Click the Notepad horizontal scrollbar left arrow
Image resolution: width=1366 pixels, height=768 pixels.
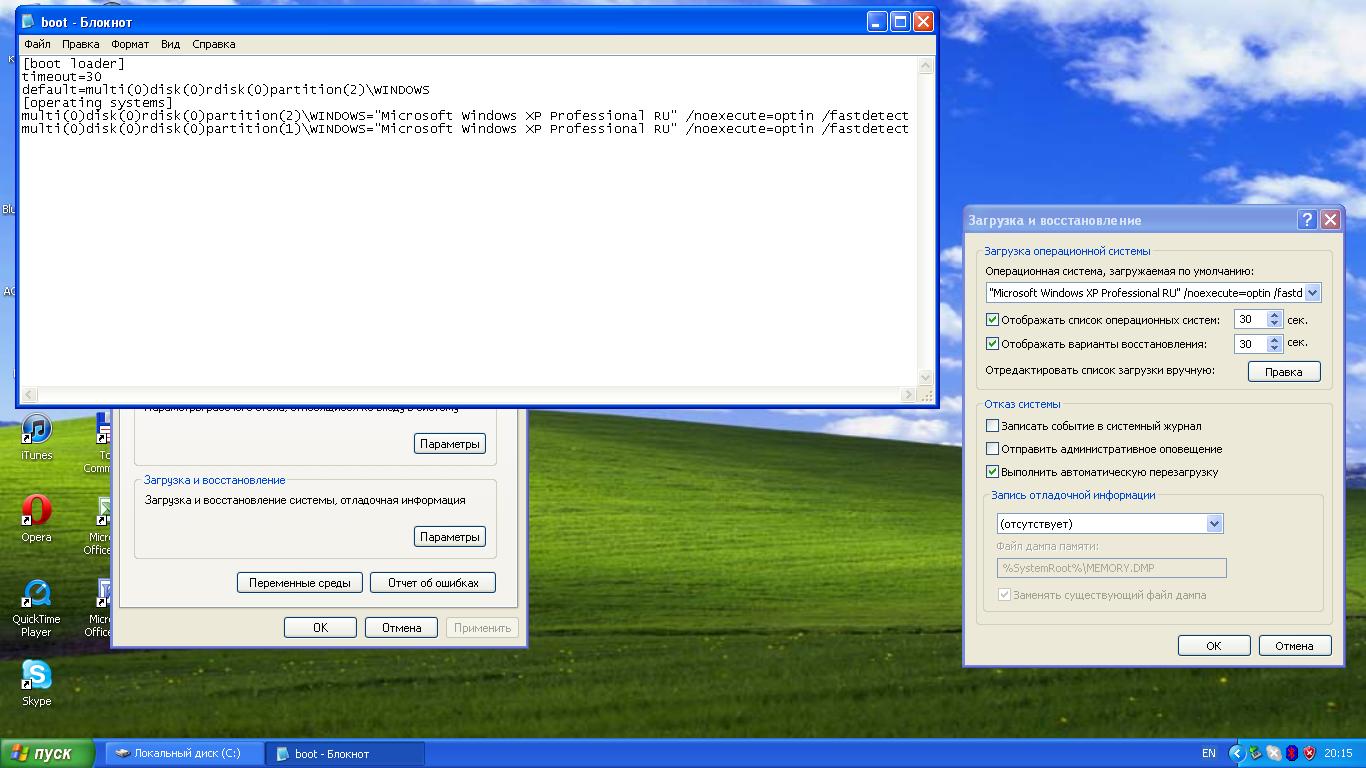[x=30, y=394]
